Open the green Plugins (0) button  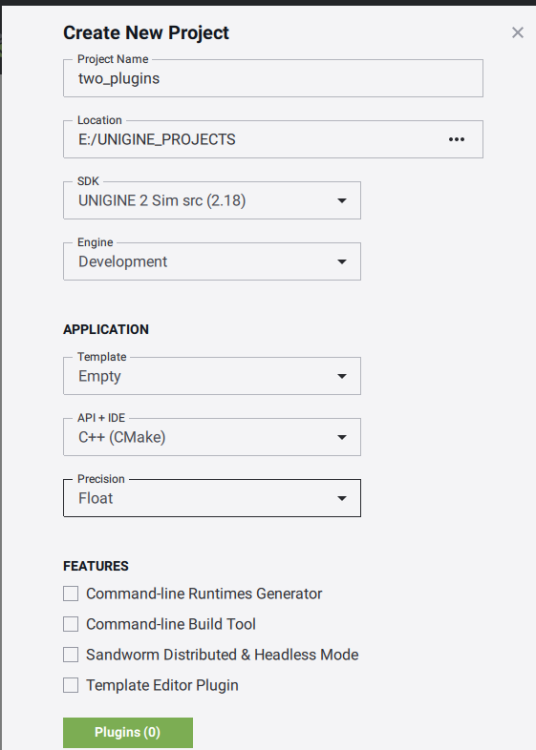tap(128, 732)
